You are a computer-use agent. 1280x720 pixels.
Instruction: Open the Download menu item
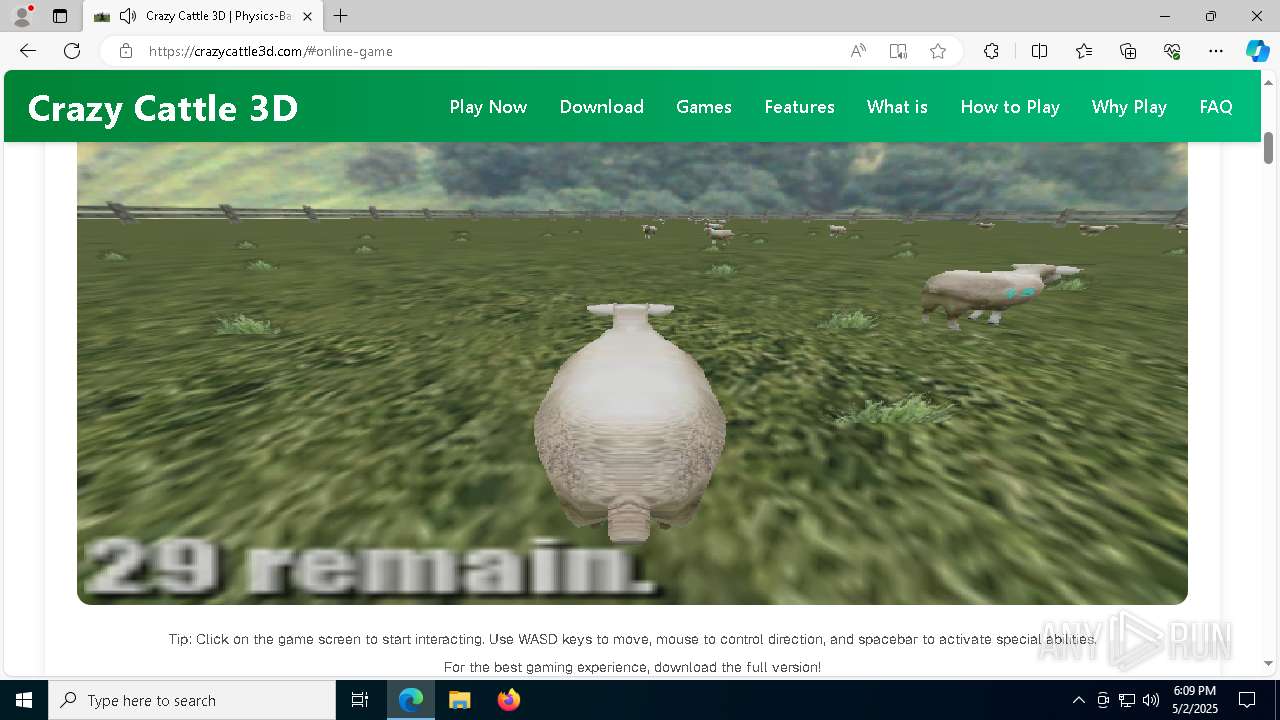602,107
